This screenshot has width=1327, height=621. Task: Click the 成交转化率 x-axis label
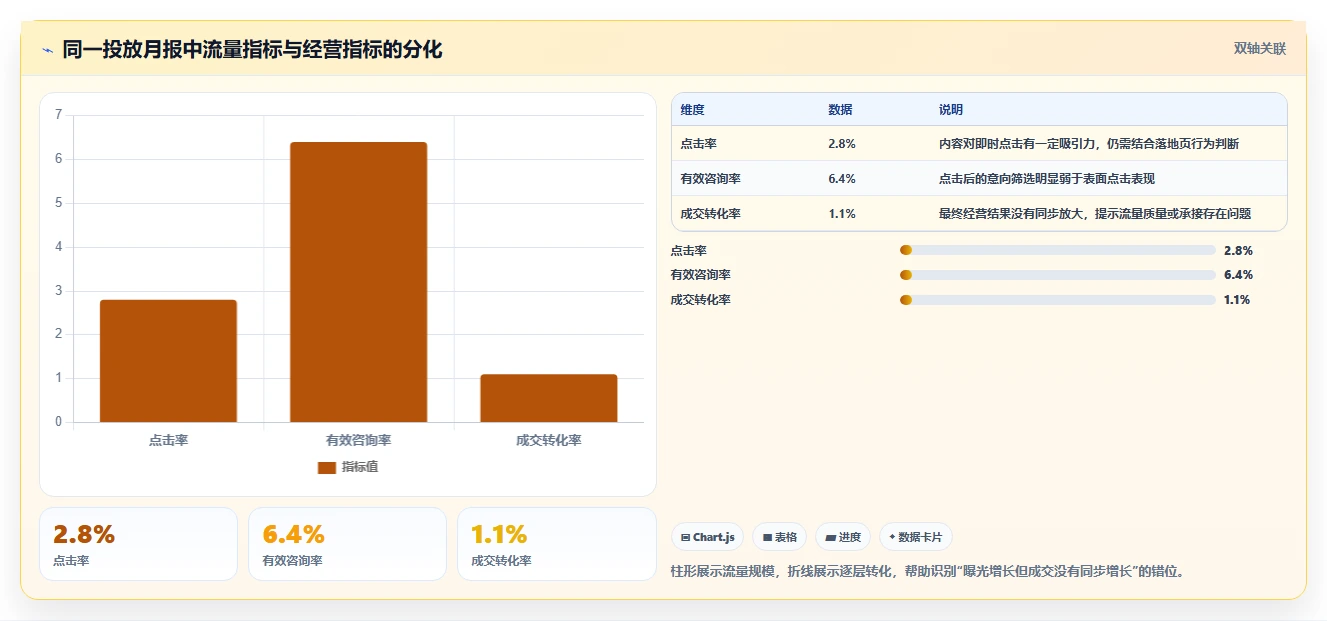[549, 440]
